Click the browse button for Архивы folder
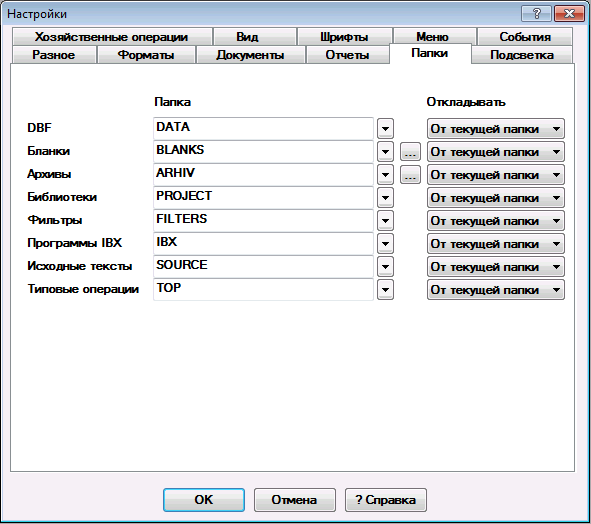 tap(410, 175)
